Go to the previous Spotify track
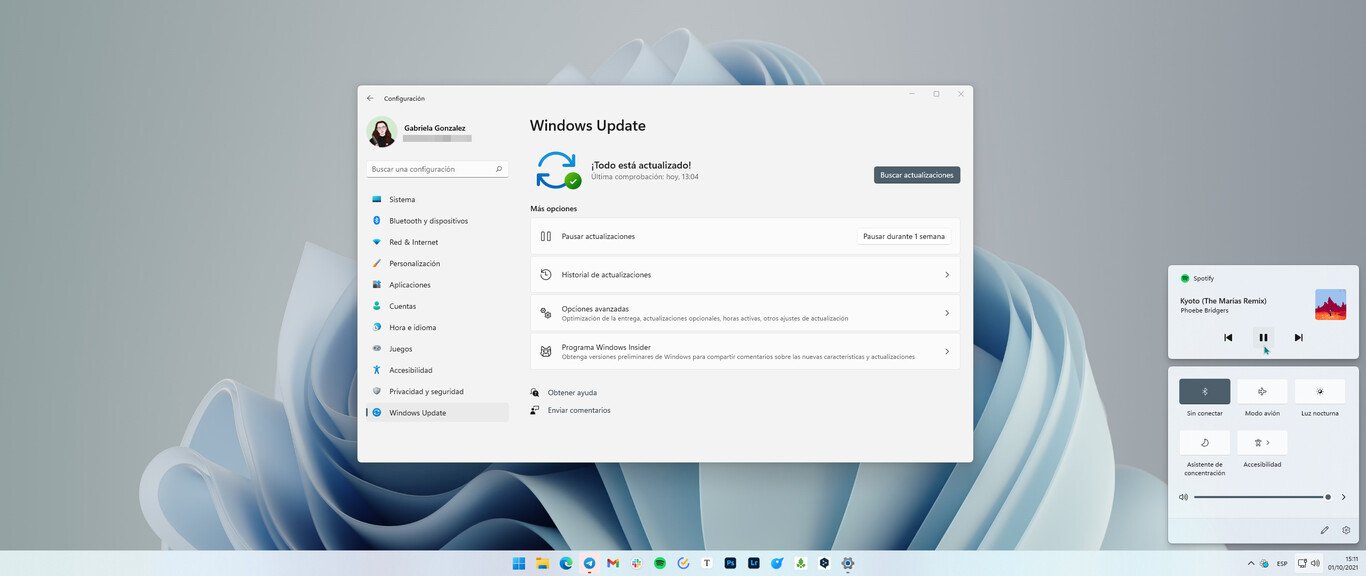 point(1228,338)
